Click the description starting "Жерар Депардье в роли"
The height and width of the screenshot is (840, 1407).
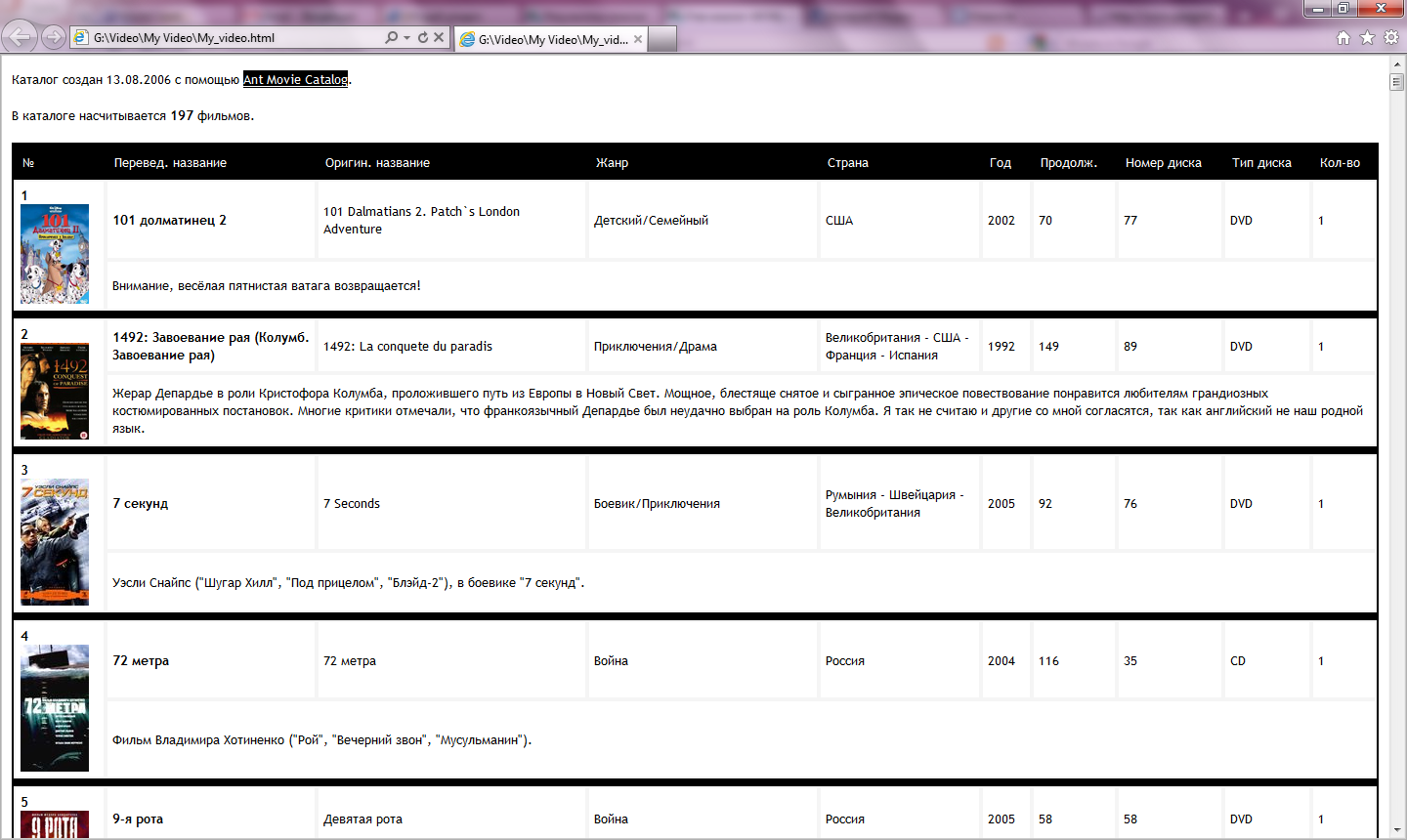pos(738,411)
